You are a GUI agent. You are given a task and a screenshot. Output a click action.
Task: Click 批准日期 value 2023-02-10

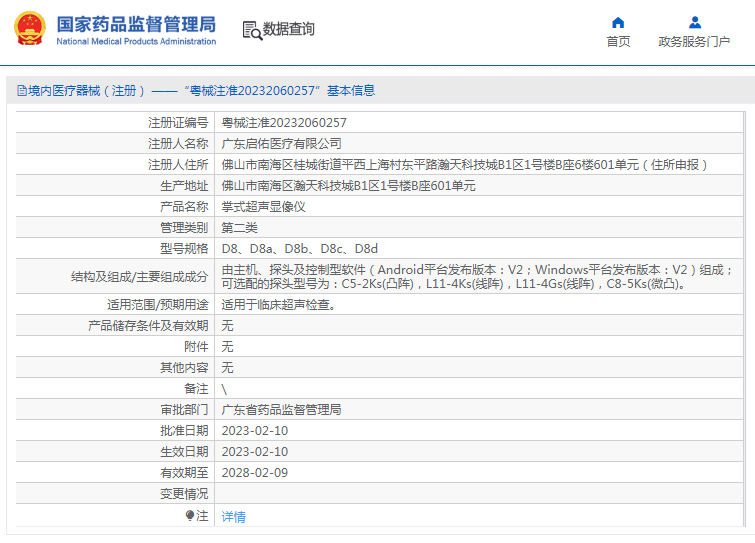coord(255,431)
